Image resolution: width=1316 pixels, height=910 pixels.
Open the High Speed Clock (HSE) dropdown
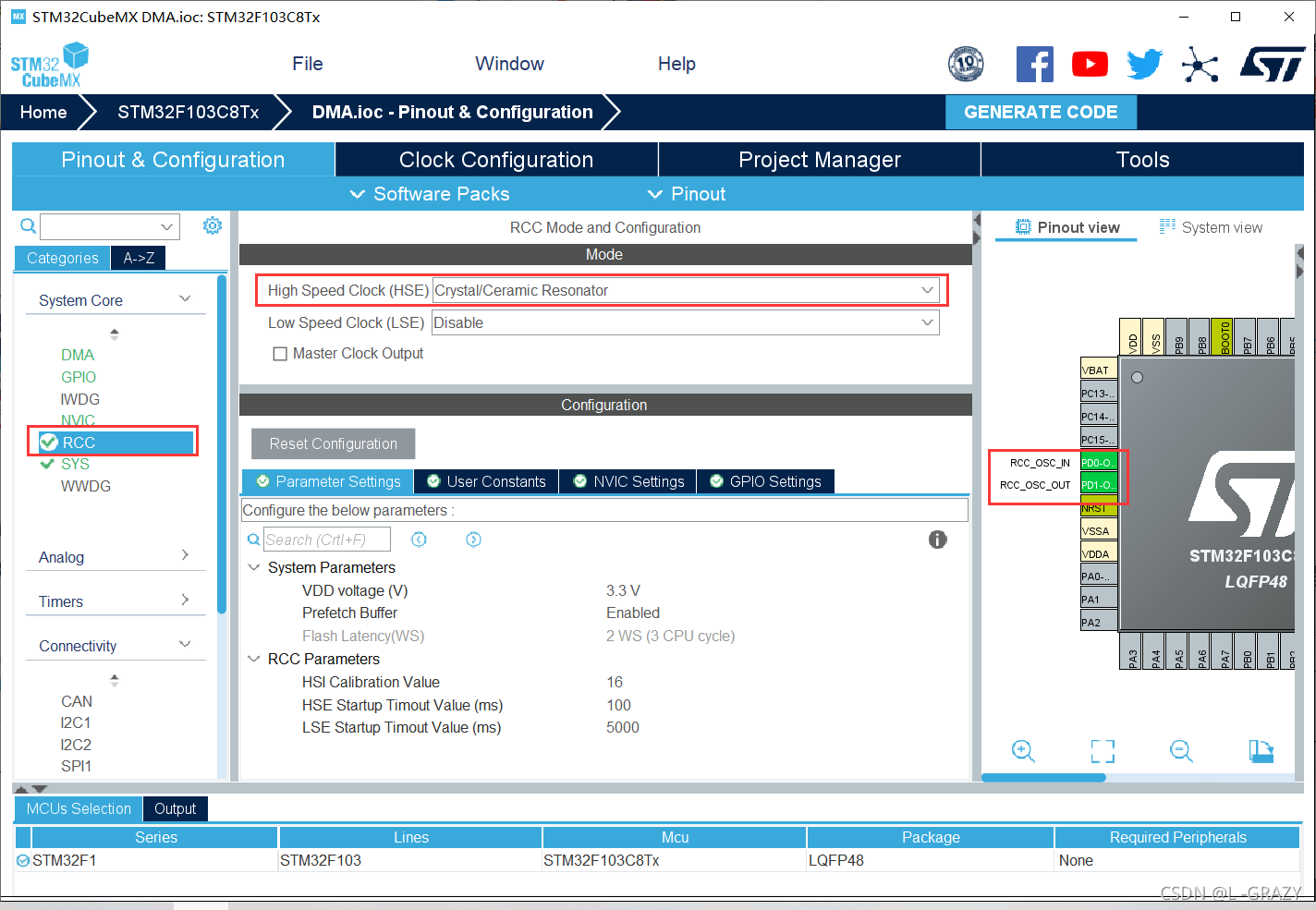click(x=686, y=290)
